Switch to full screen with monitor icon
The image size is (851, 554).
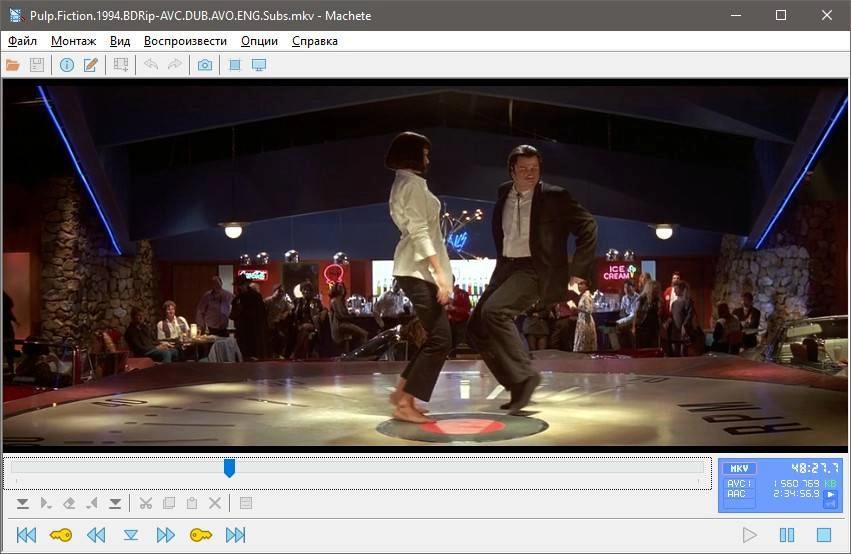(259, 65)
